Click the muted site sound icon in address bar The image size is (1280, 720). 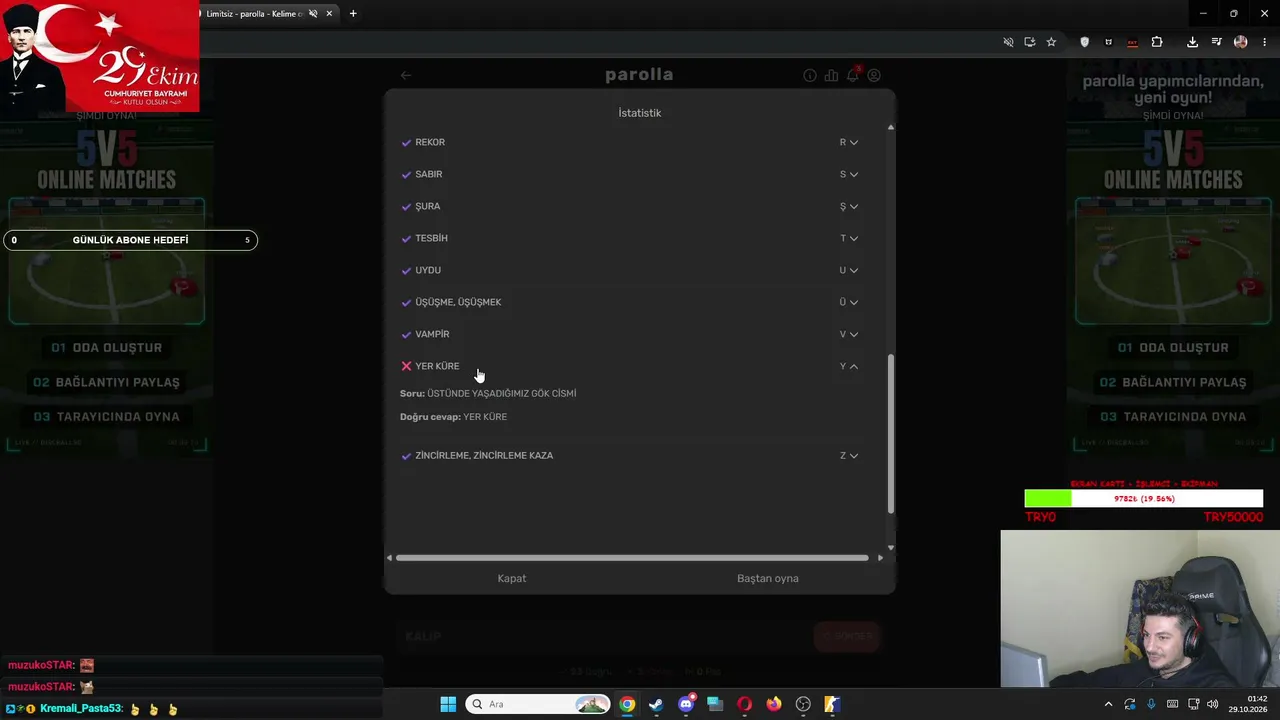(x=1008, y=42)
